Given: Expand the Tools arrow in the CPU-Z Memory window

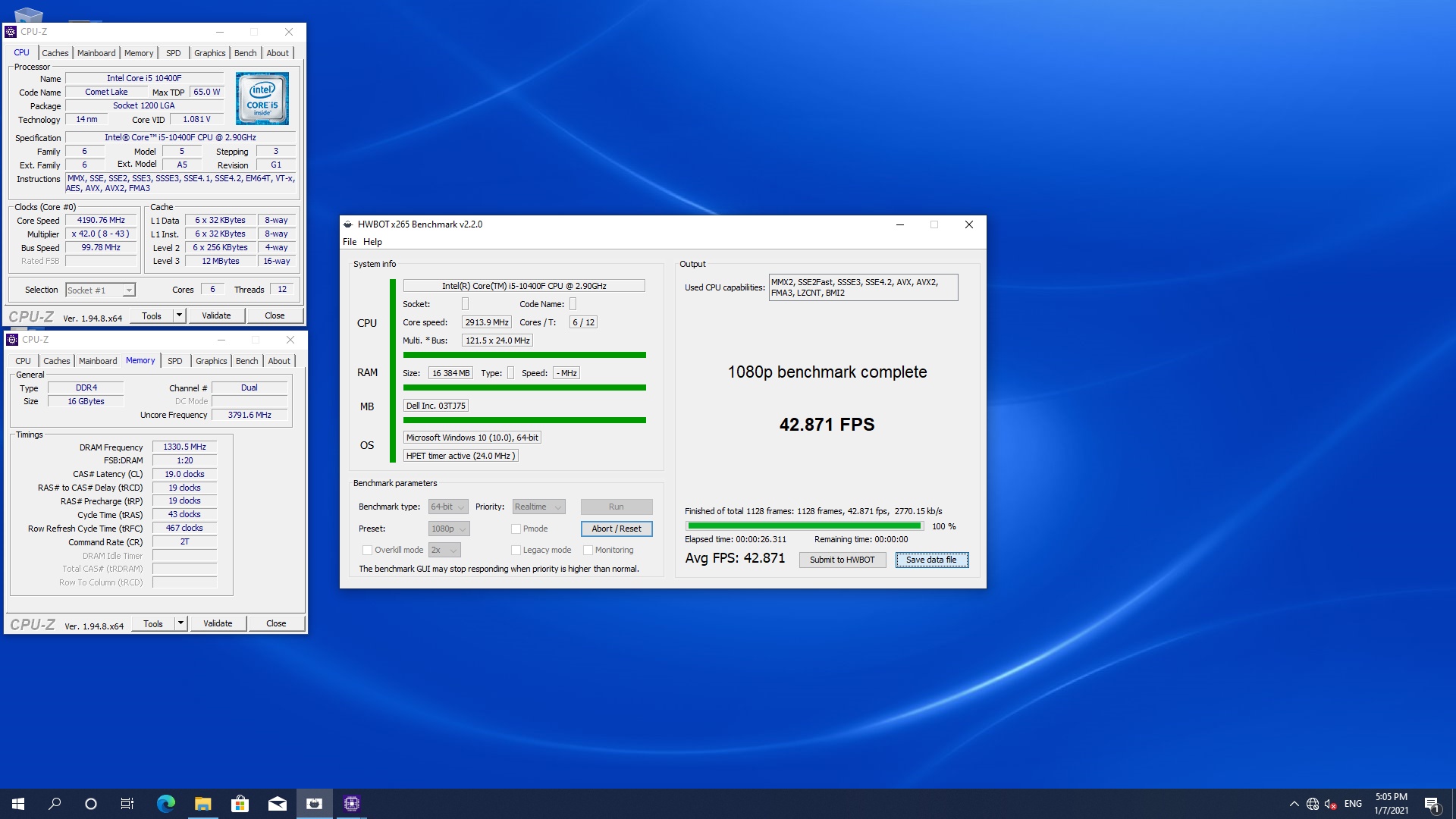Looking at the screenshot, I should click(x=180, y=623).
